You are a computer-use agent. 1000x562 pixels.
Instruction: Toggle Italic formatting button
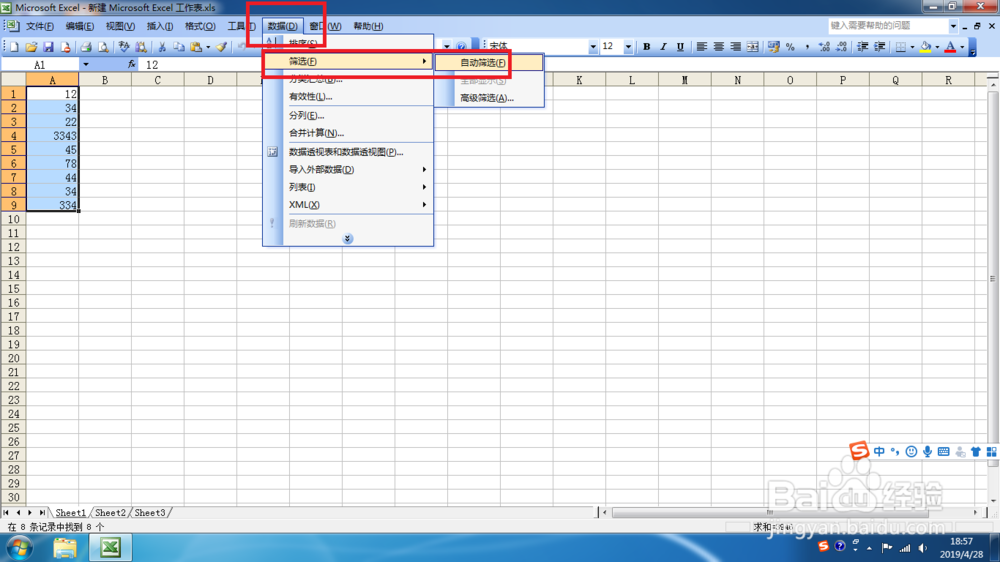click(x=663, y=47)
